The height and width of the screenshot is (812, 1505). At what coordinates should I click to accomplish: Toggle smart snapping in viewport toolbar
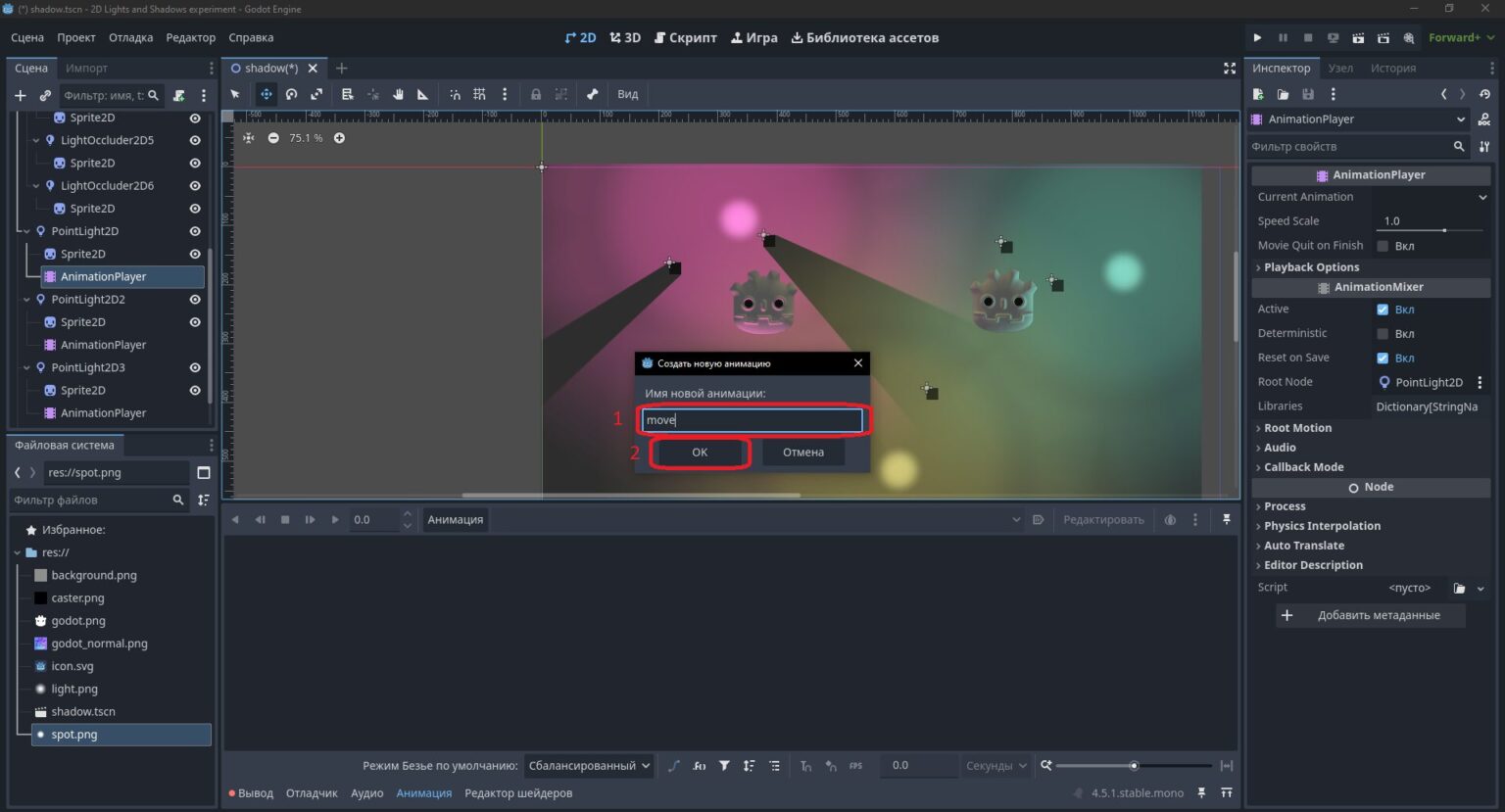click(455, 94)
